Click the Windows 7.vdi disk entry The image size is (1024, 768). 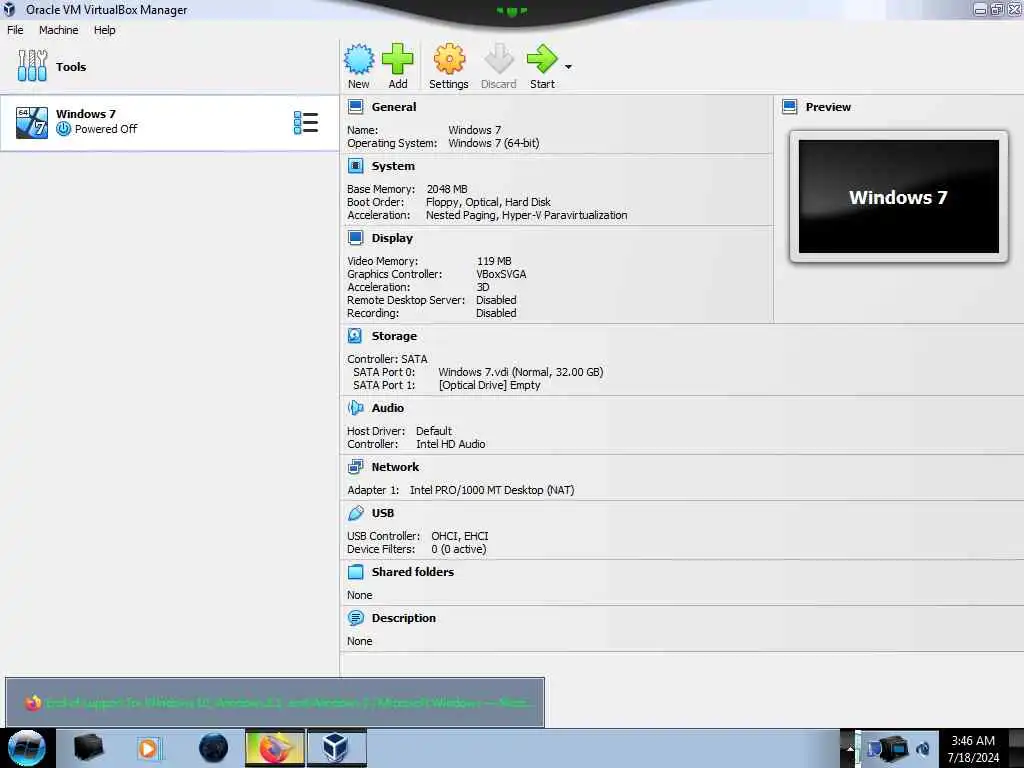pos(520,372)
